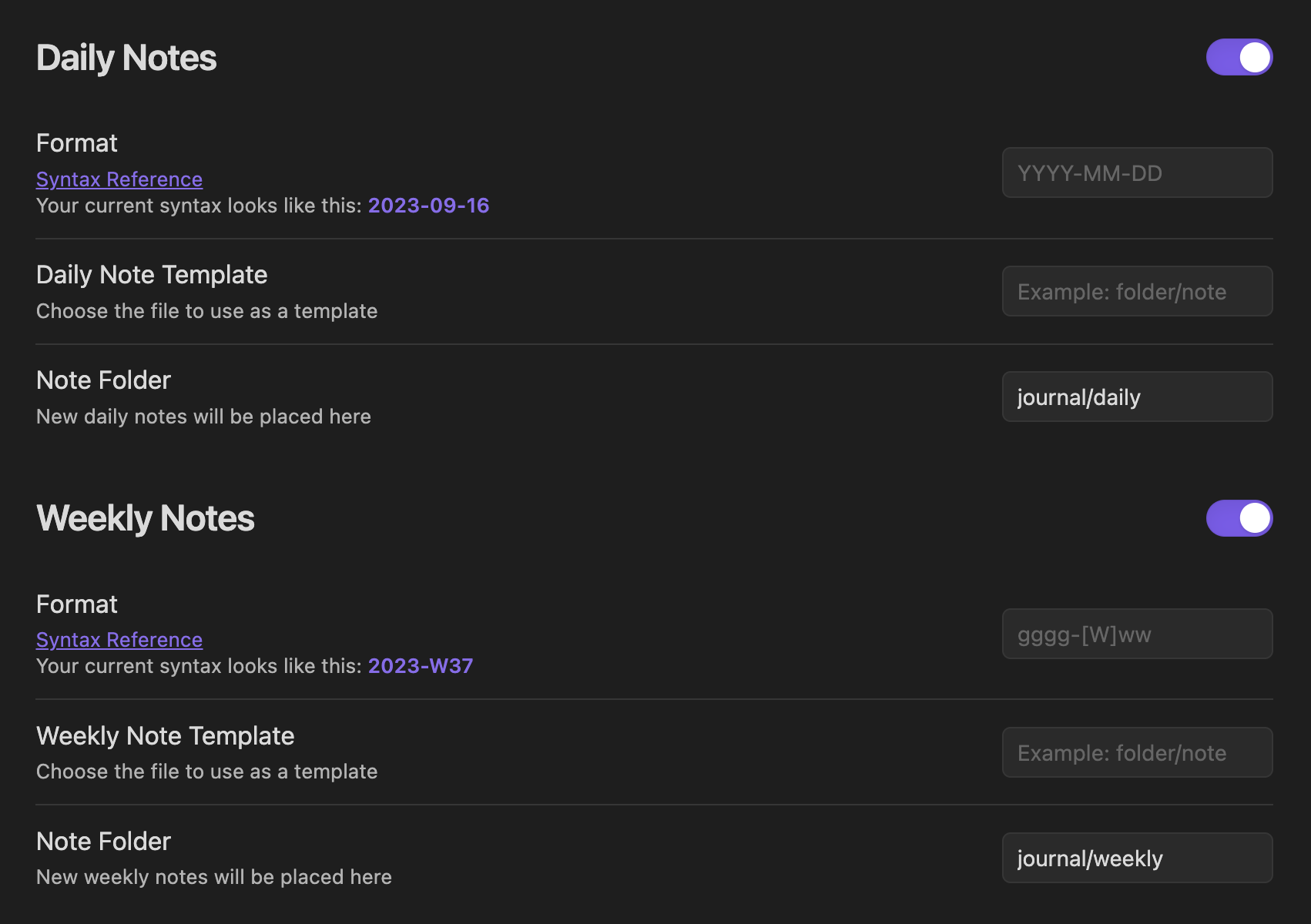1311x924 pixels.
Task: Click the journal/weekly note folder field
Action: click(1137, 858)
